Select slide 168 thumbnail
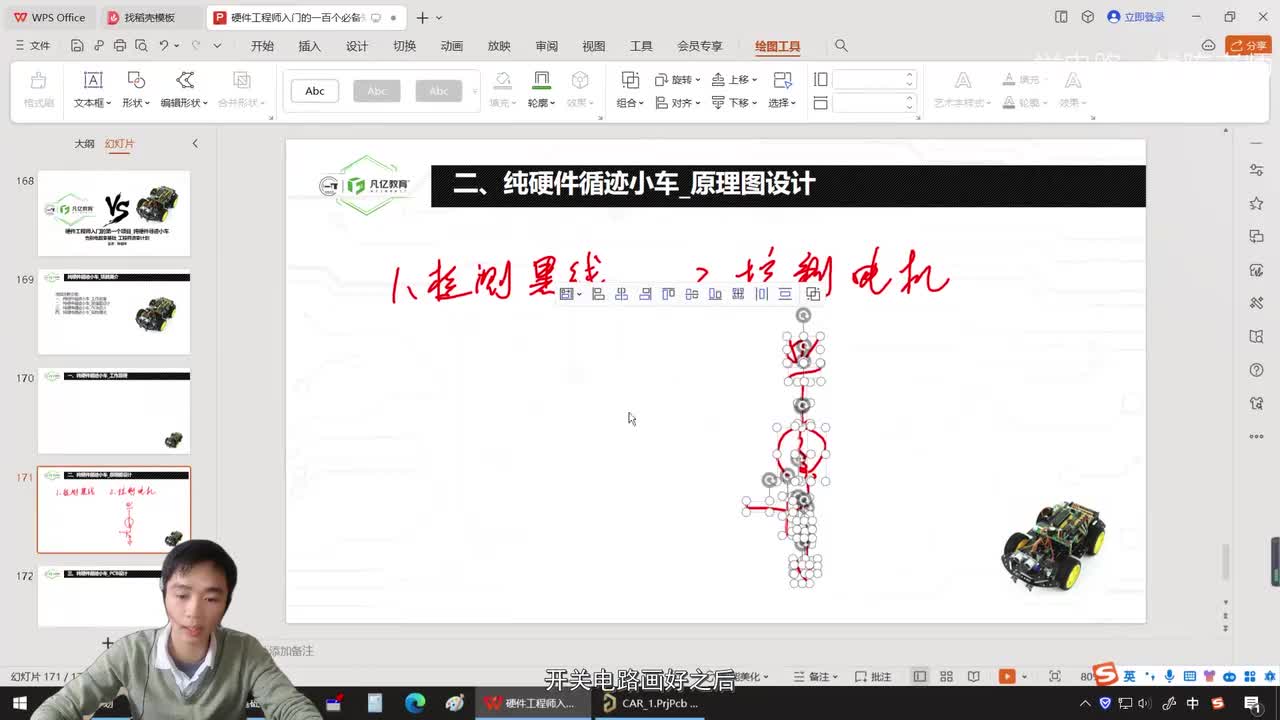 [114, 213]
